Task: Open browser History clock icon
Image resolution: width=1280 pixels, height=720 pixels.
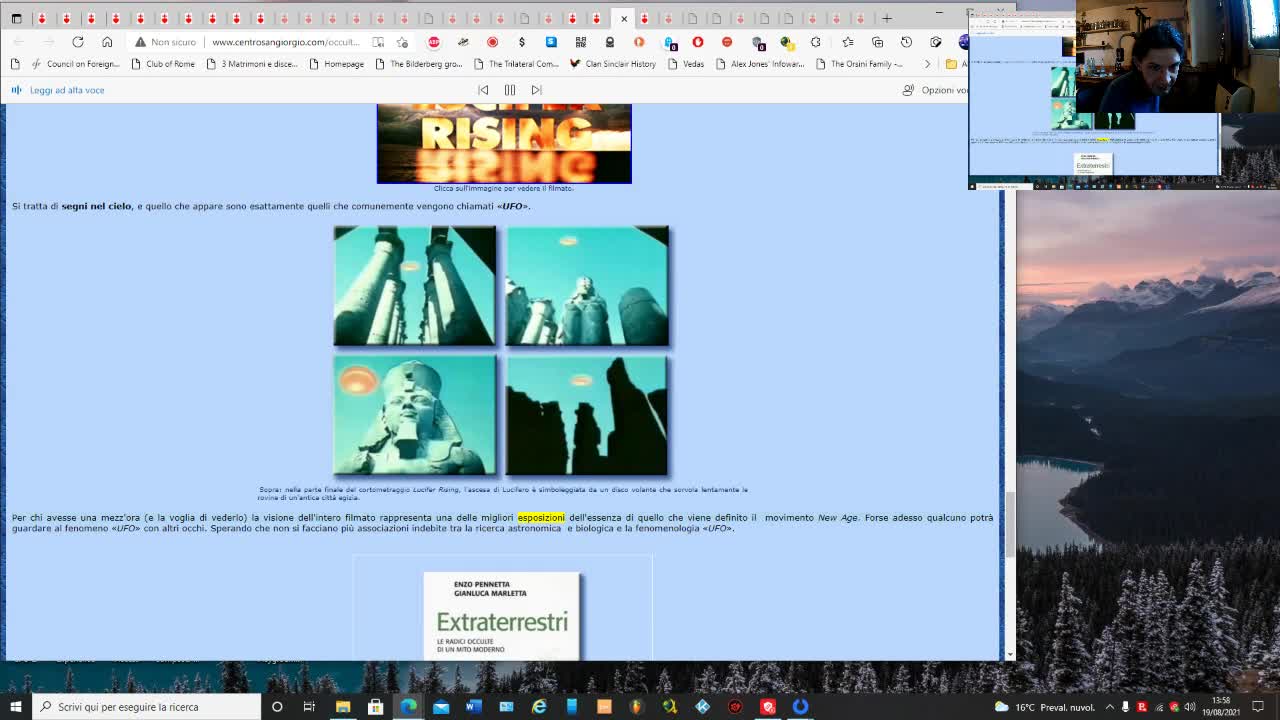Action: (x=906, y=42)
